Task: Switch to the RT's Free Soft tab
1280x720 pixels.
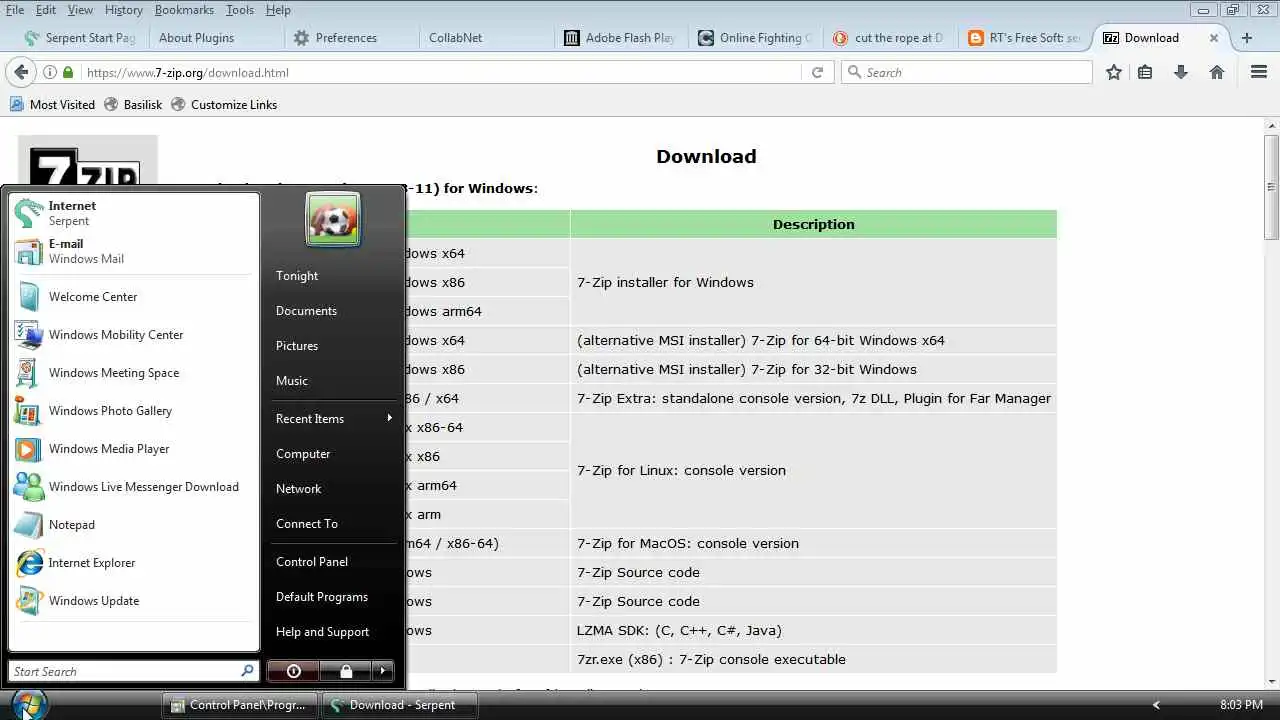Action: (x=1024, y=38)
